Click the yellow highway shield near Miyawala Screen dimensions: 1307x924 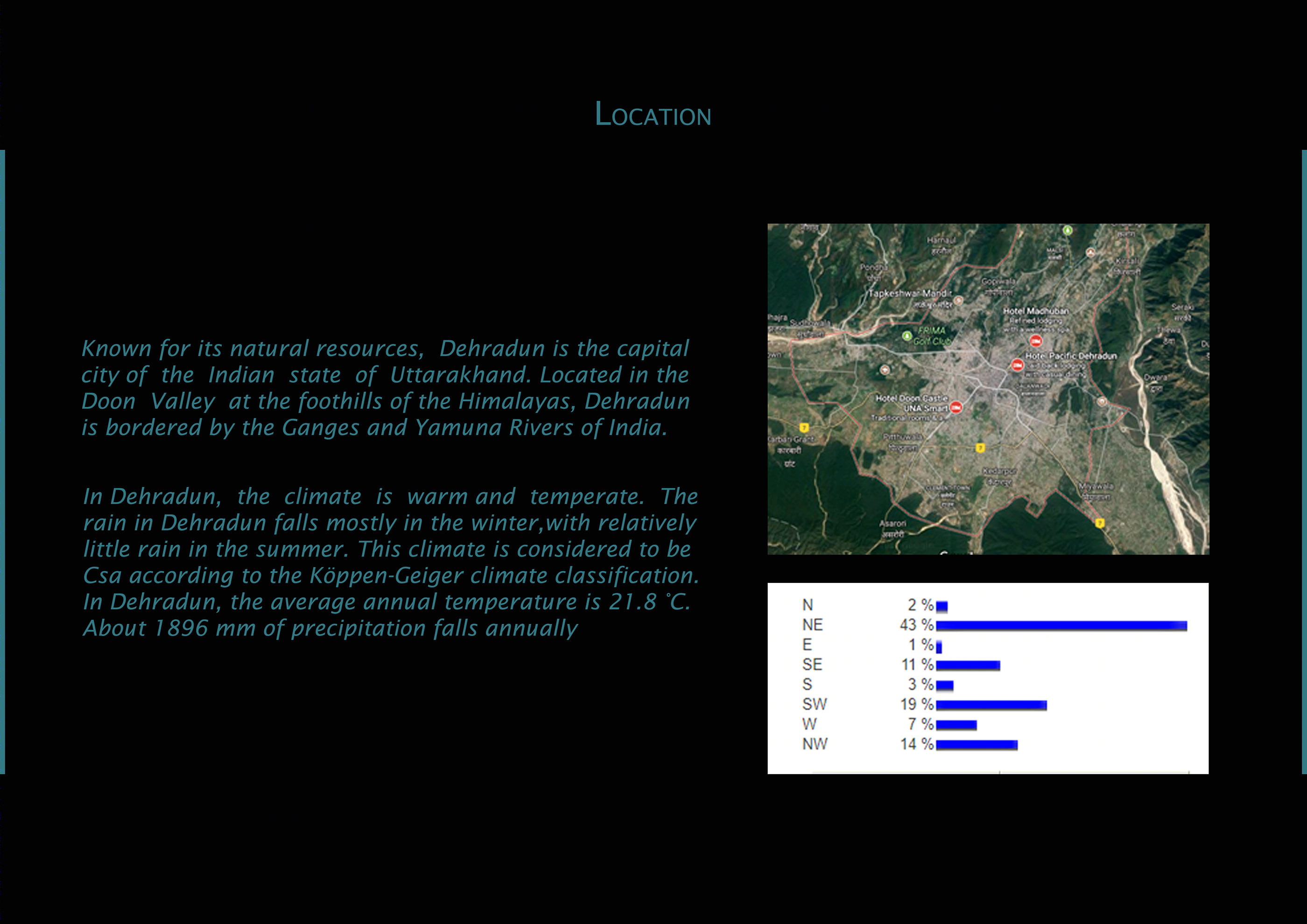[x=1100, y=523]
